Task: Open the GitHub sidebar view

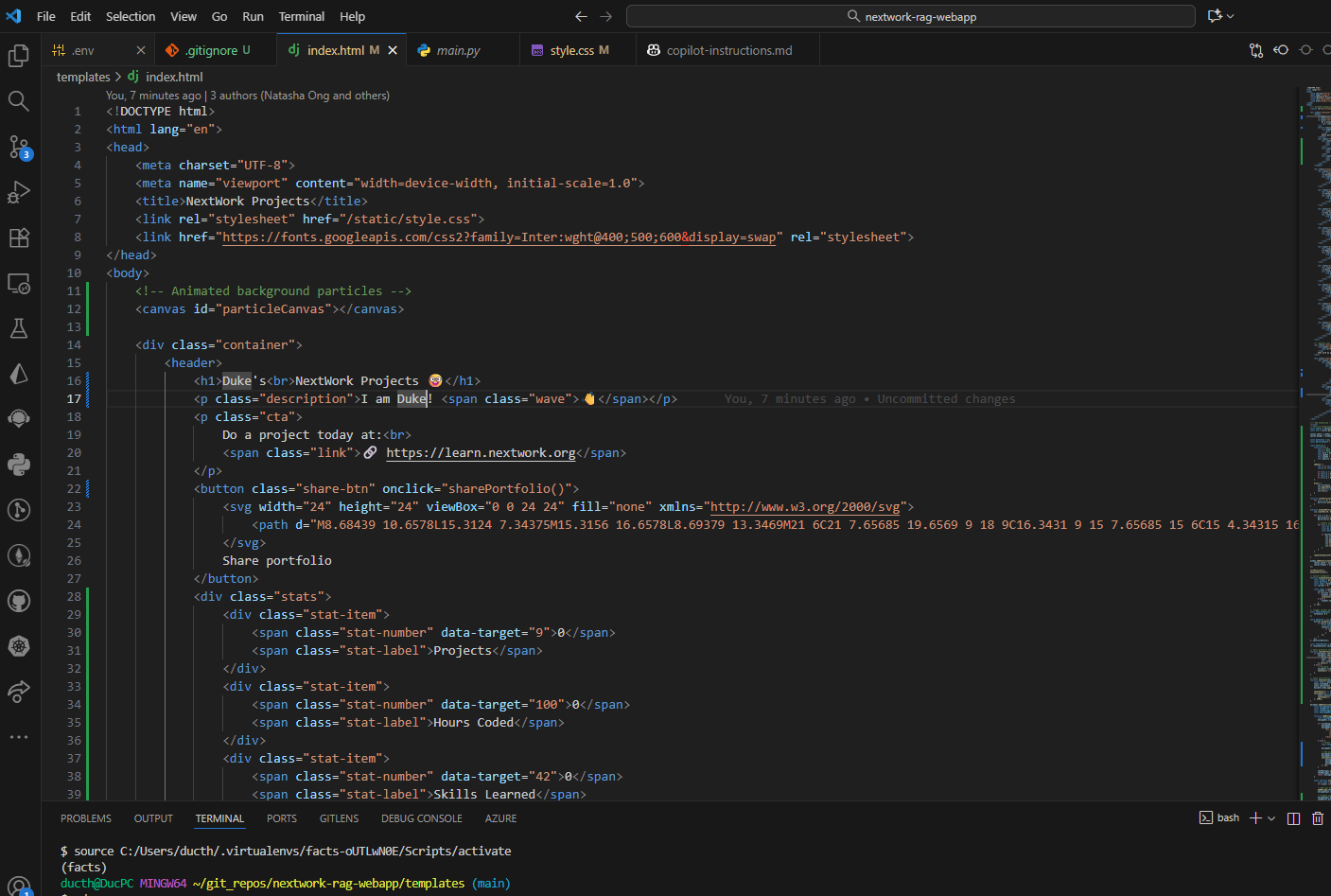Action: click(19, 601)
